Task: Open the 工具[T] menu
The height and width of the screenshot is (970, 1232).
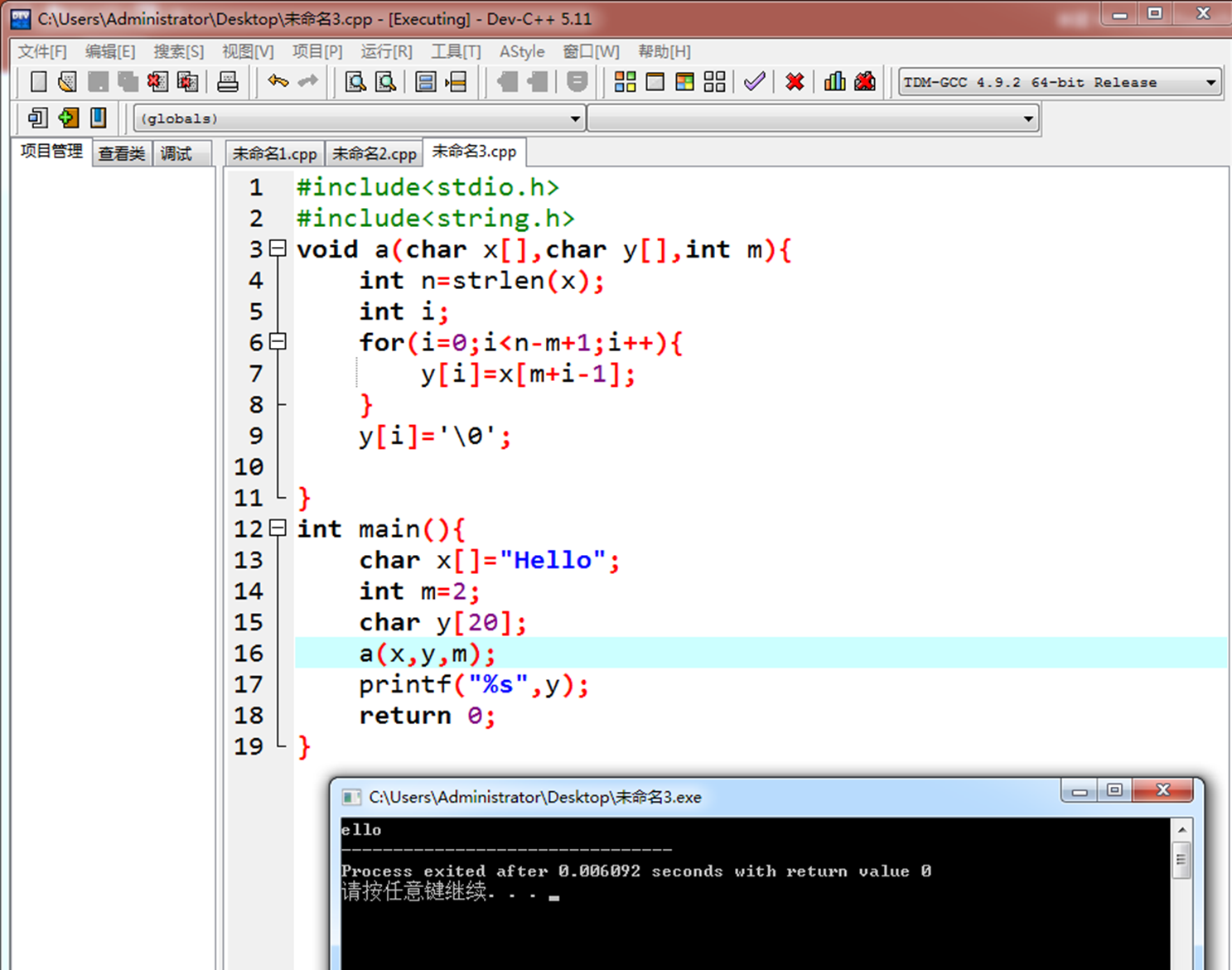Action: click(x=456, y=51)
